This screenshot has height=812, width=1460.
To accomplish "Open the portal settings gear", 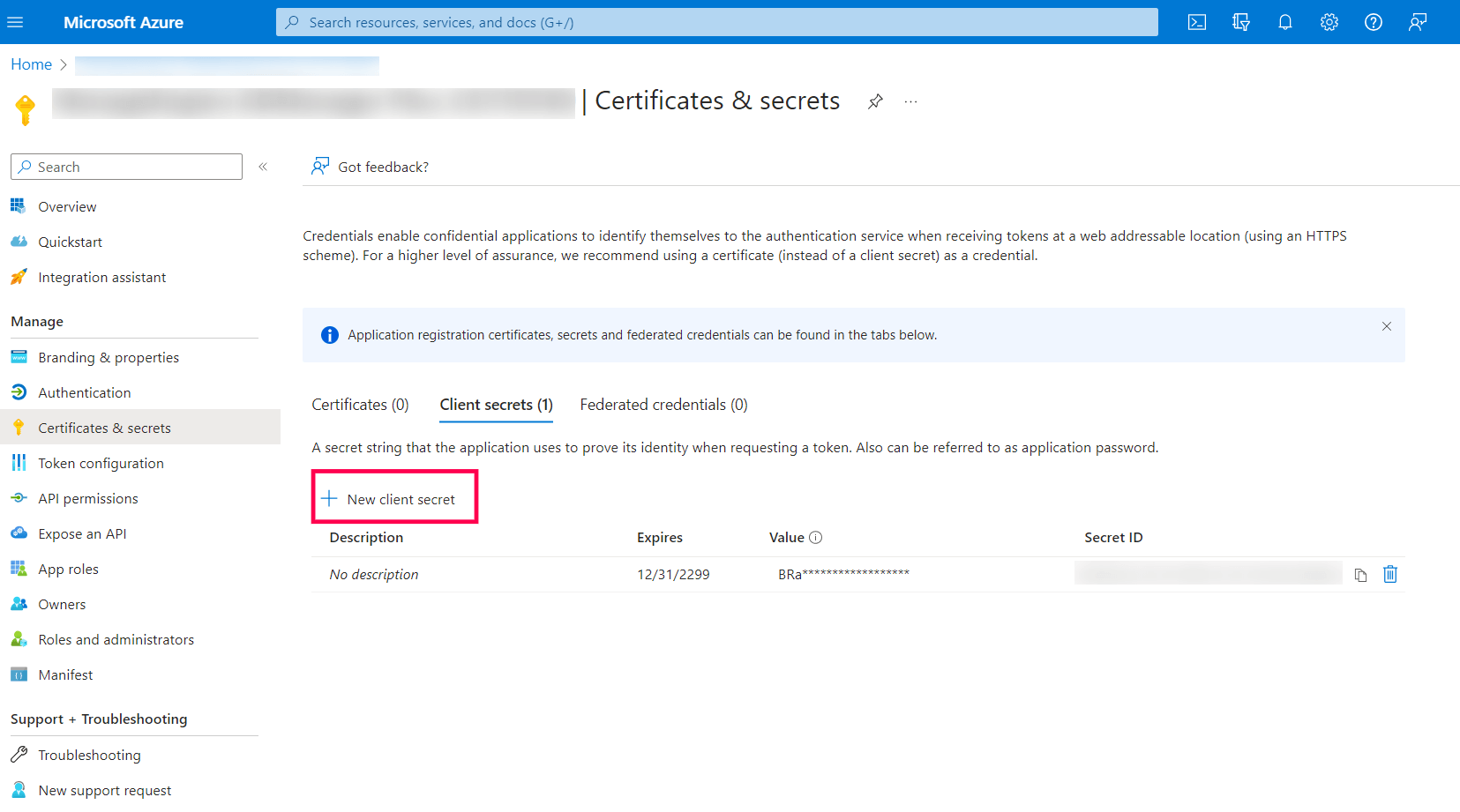I will [1329, 22].
